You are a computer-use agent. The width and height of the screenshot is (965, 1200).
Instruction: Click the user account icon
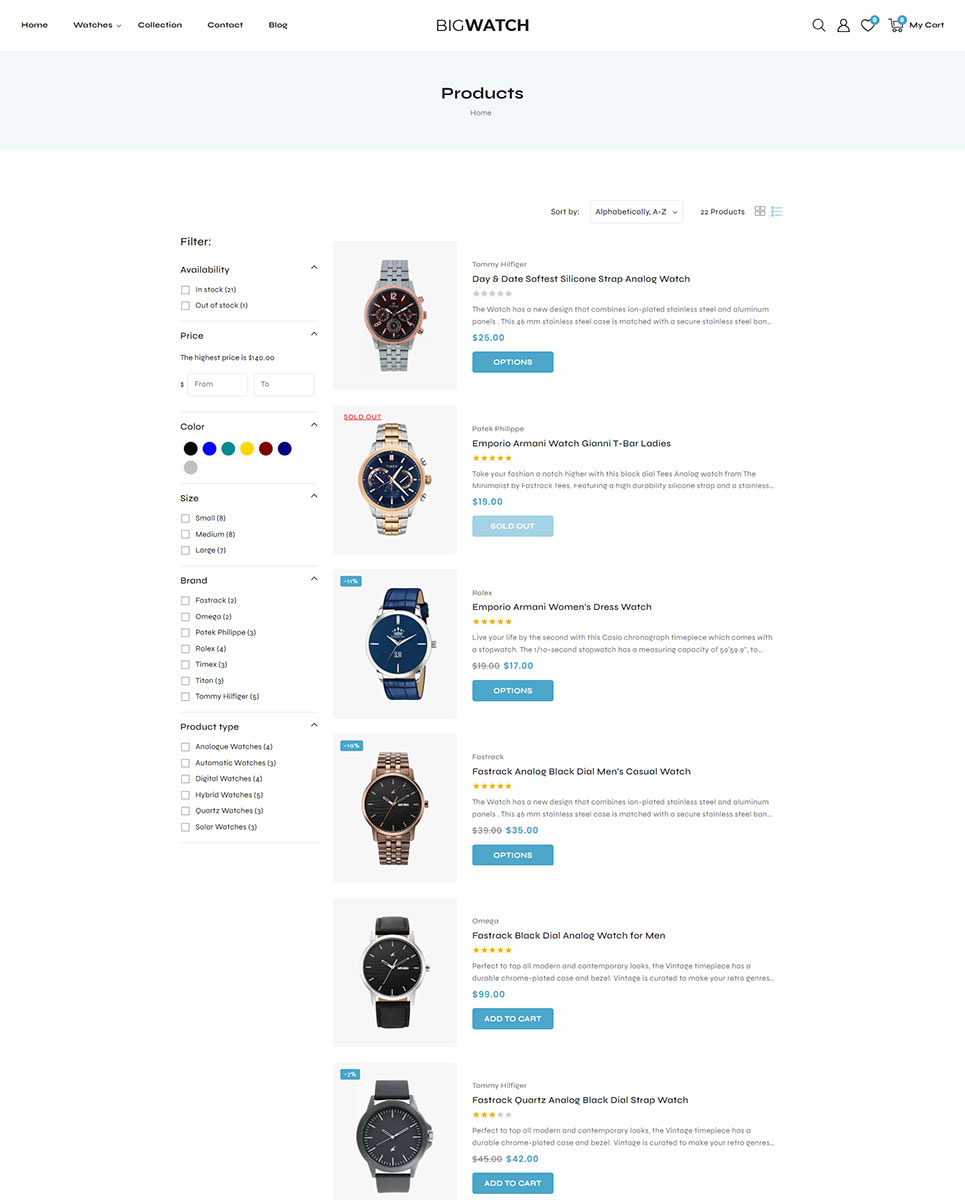point(843,25)
